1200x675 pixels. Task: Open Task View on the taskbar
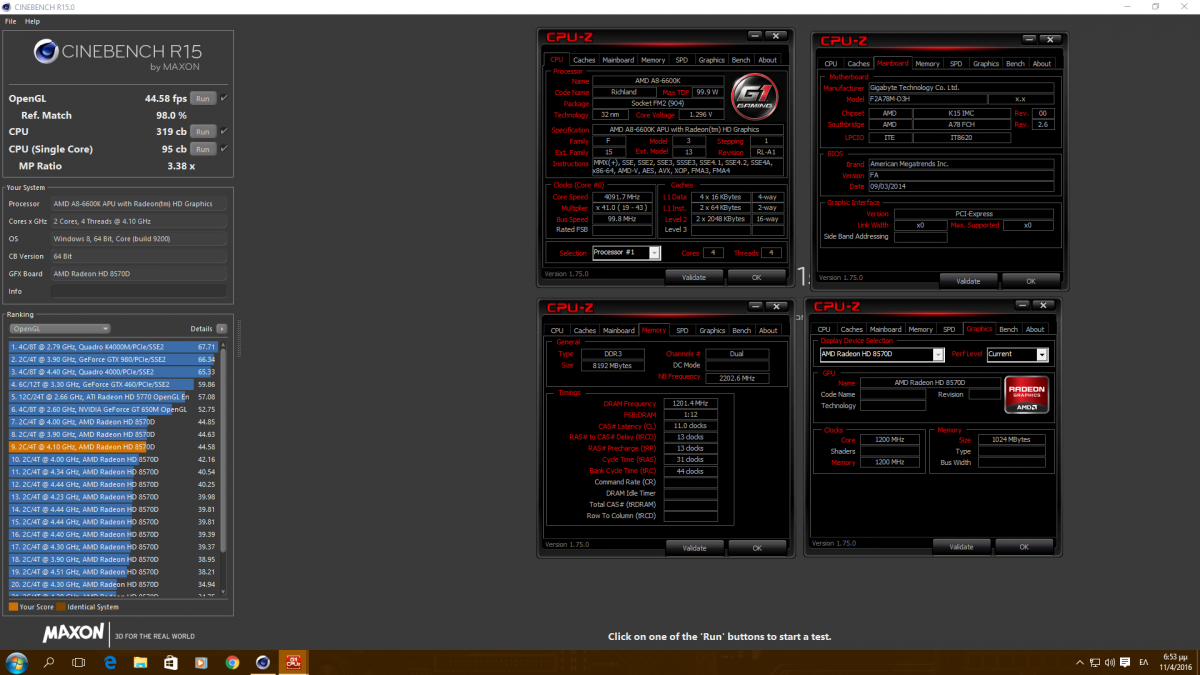(x=79, y=662)
